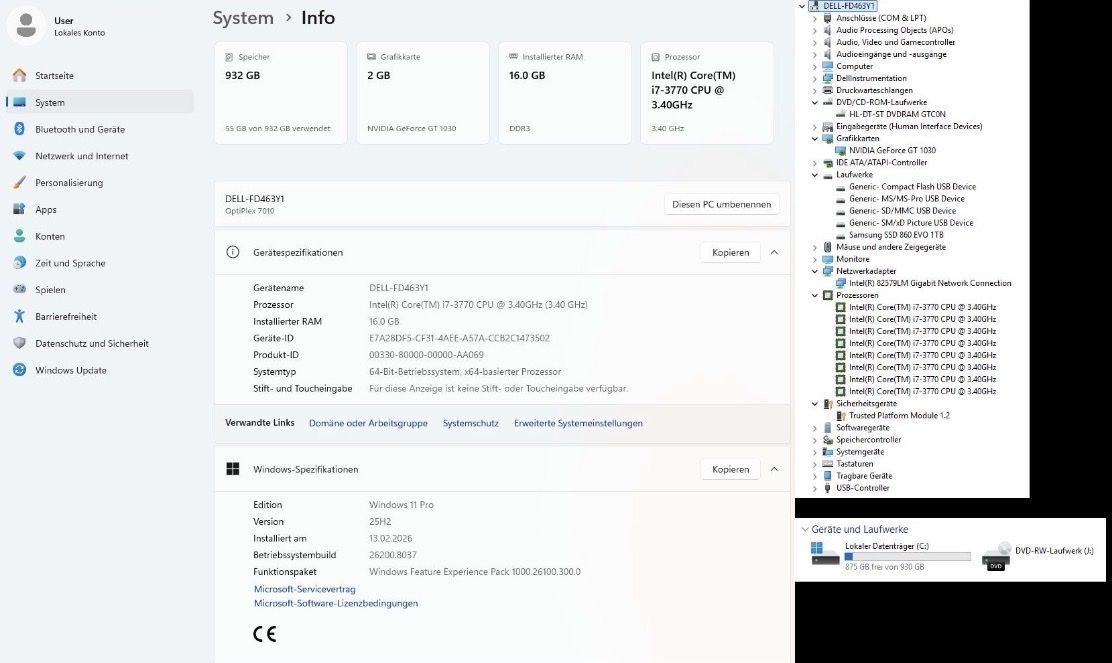This screenshot has height=663, width=1112.
Task: Select Trusted Platform Module 1.2 device
Action: tap(899, 416)
